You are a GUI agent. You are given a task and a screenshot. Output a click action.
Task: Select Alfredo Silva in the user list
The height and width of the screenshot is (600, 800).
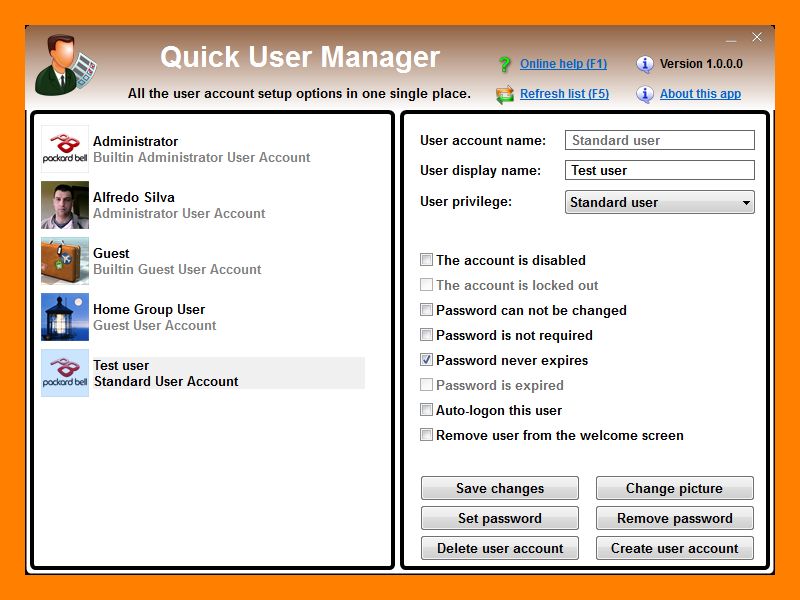[x=203, y=205]
